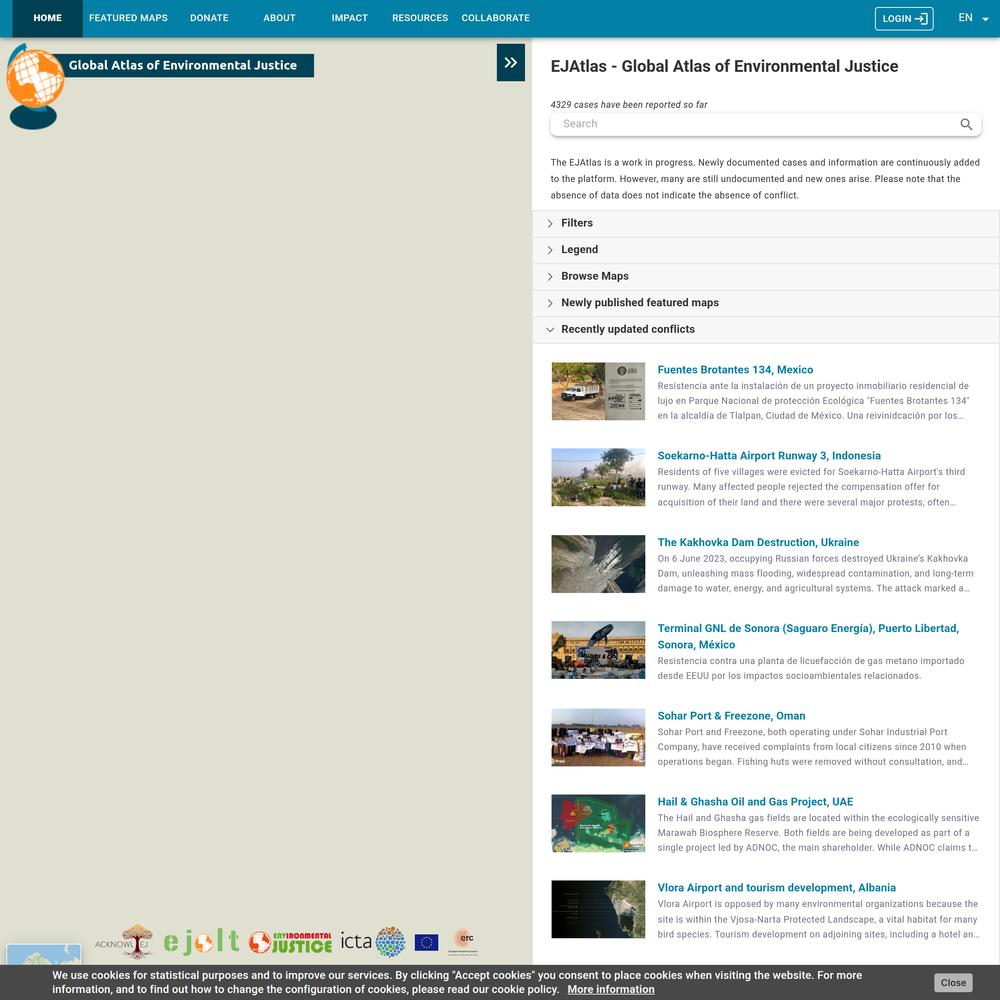The image size is (1000, 1000).
Task: Go to the Home menu item
Action: coord(48,18)
